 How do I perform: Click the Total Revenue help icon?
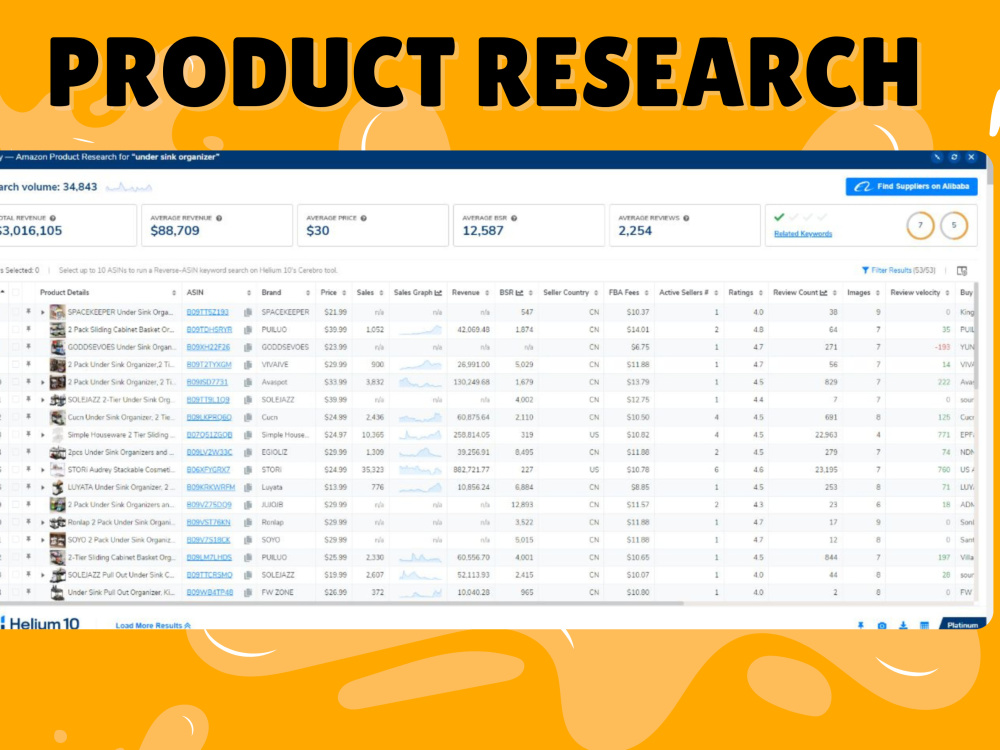(53, 218)
